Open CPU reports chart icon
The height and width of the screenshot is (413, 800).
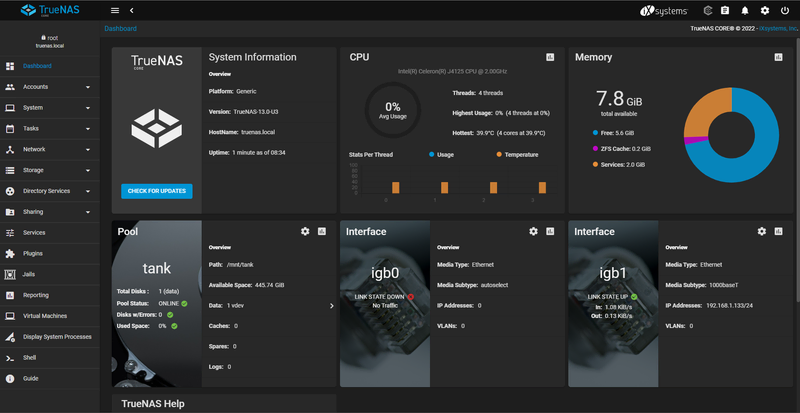click(550, 57)
